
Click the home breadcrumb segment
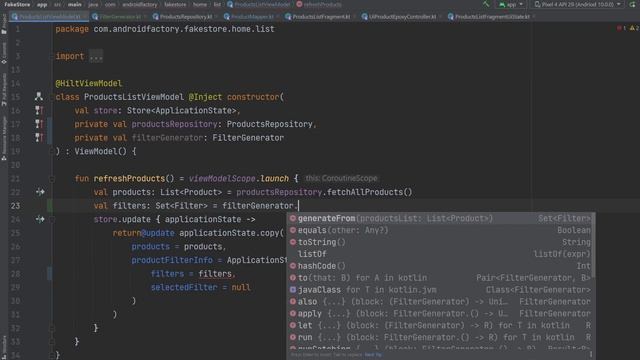point(200,4)
